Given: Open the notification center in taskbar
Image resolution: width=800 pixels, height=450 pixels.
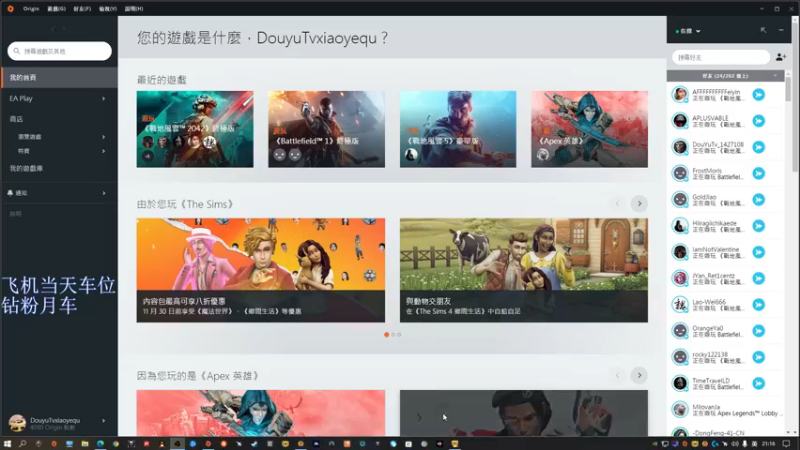Looking at the screenshot, I should 786,444.
